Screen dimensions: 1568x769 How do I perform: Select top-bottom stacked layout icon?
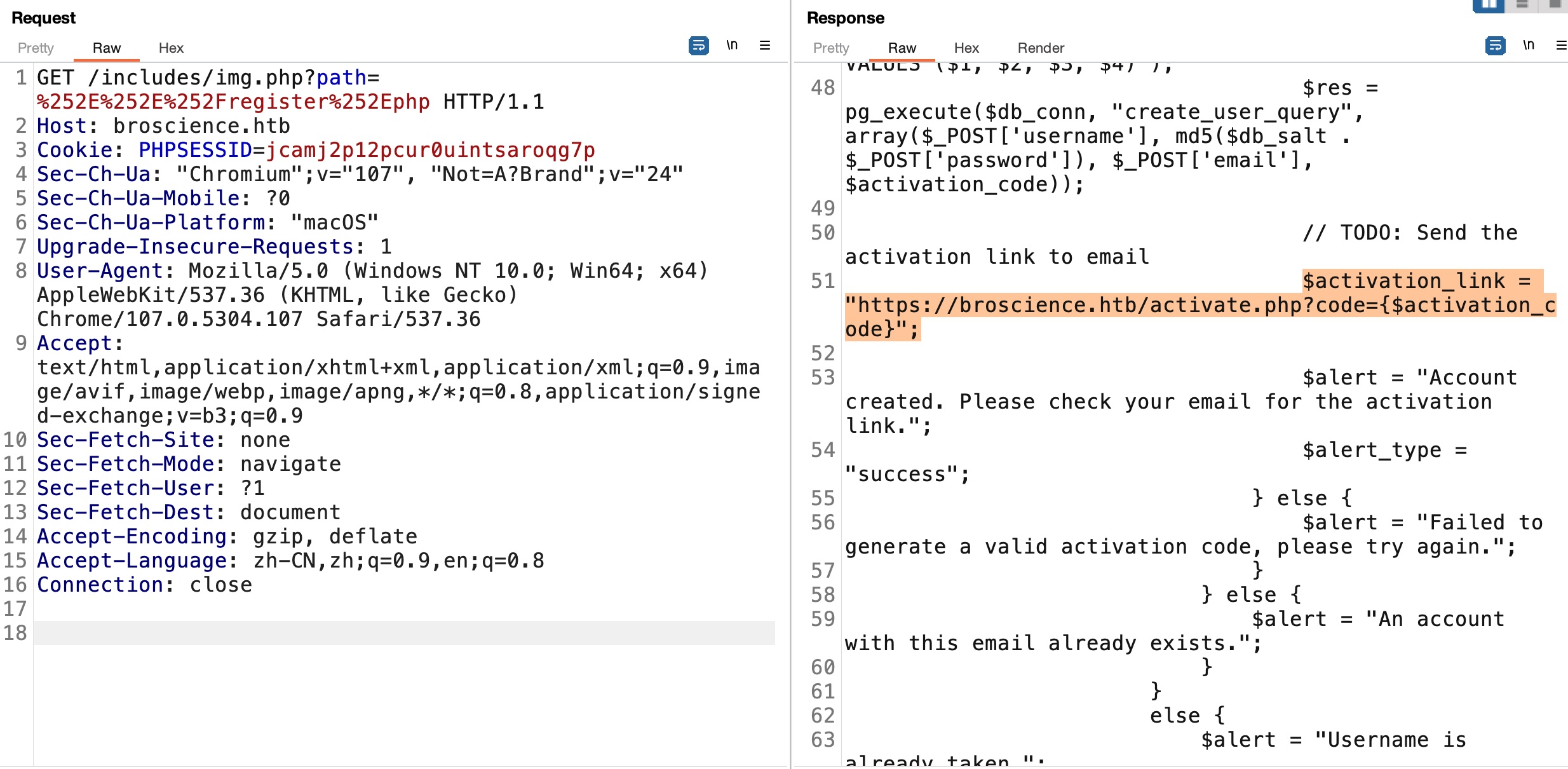coord(1522,5)
